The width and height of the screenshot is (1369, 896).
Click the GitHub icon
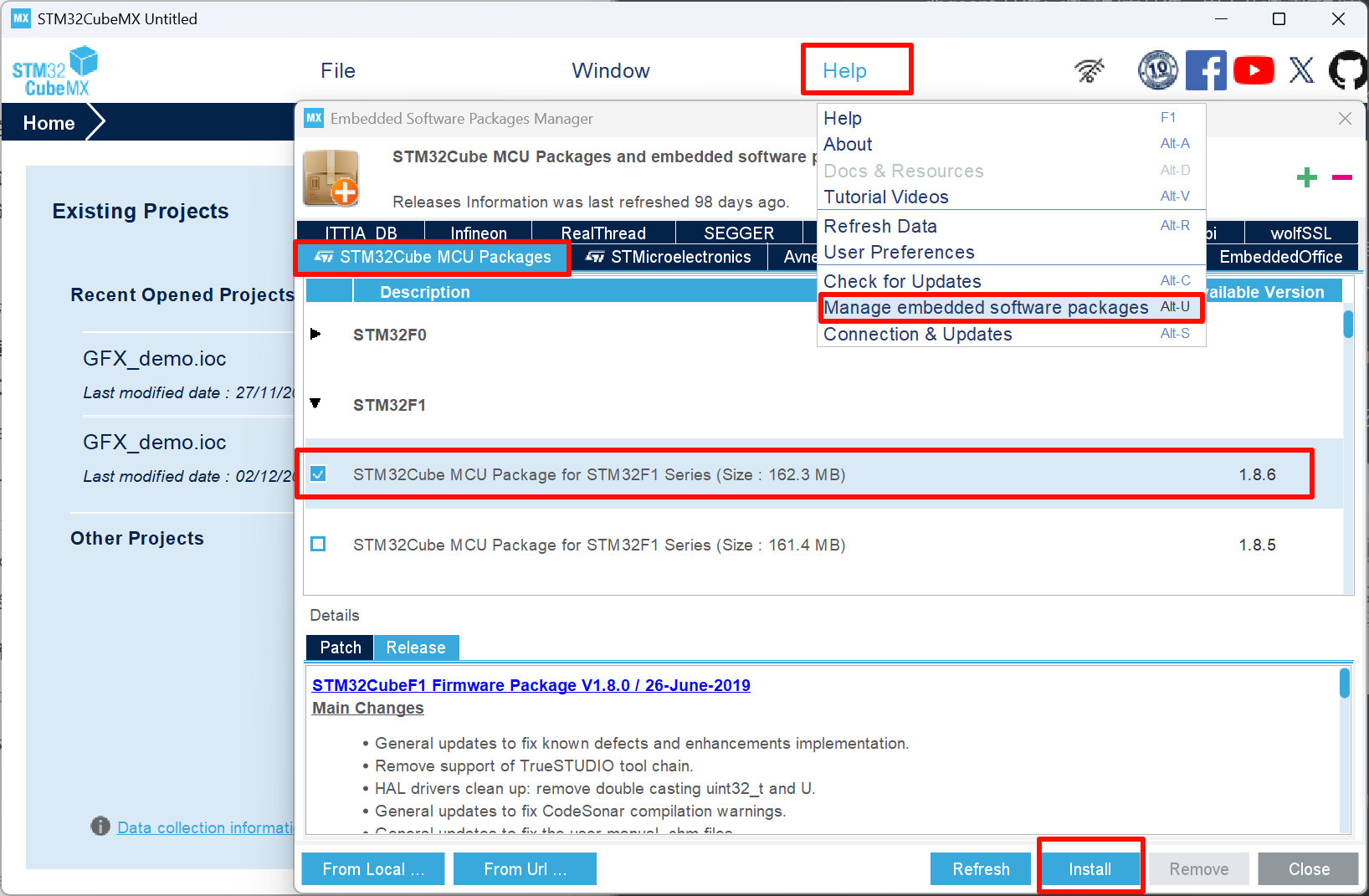coord(1347,70)
